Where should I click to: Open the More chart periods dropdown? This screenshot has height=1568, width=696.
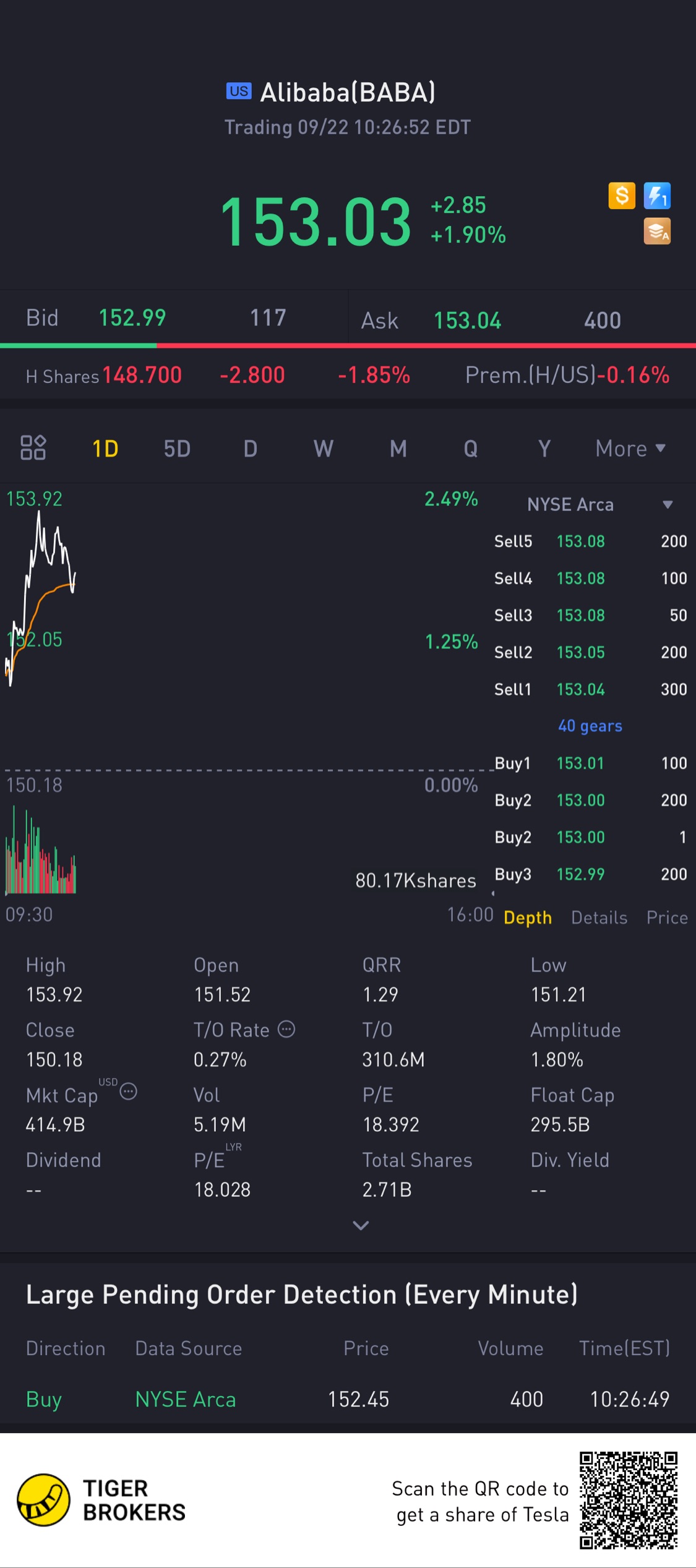coord(630,449)
